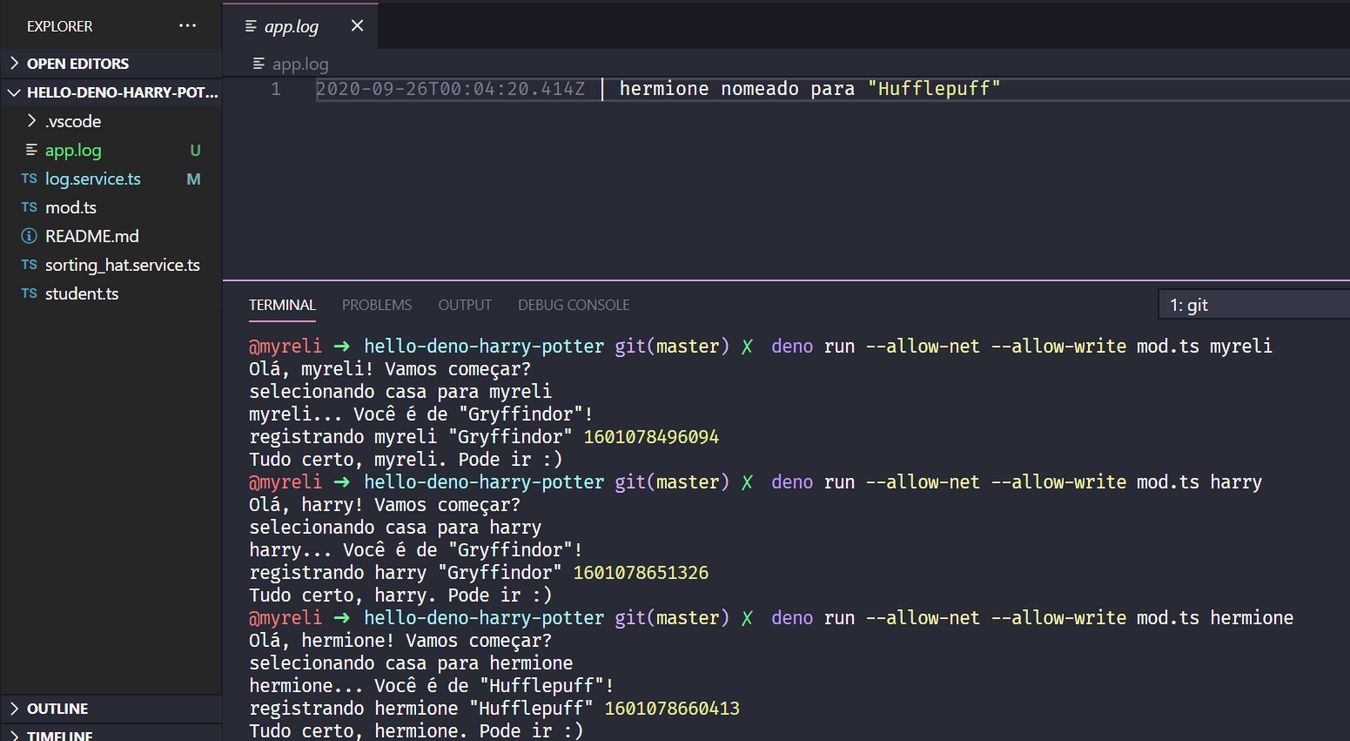
Task: Click the TS icon beside sorting_hat.service.ts
Action: (x=29, y=265)
